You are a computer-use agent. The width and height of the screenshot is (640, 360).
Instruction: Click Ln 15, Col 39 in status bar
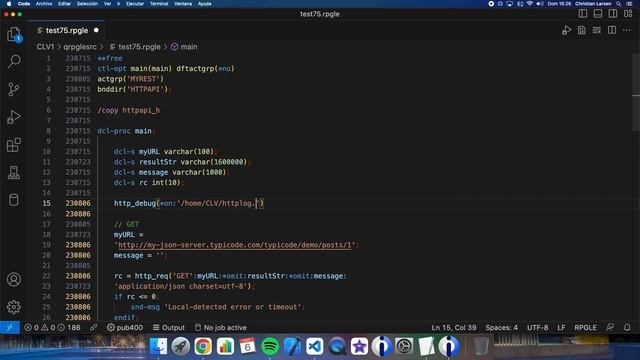click(x=454, y=327)
